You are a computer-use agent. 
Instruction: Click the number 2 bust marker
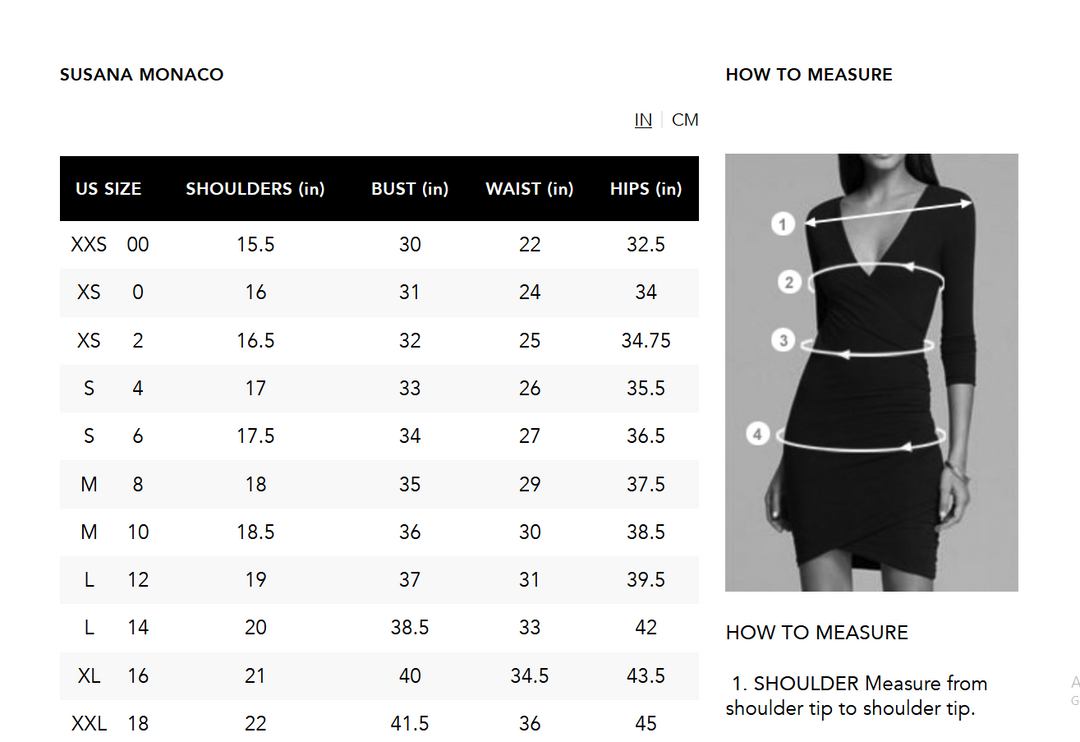pos(789,282)
